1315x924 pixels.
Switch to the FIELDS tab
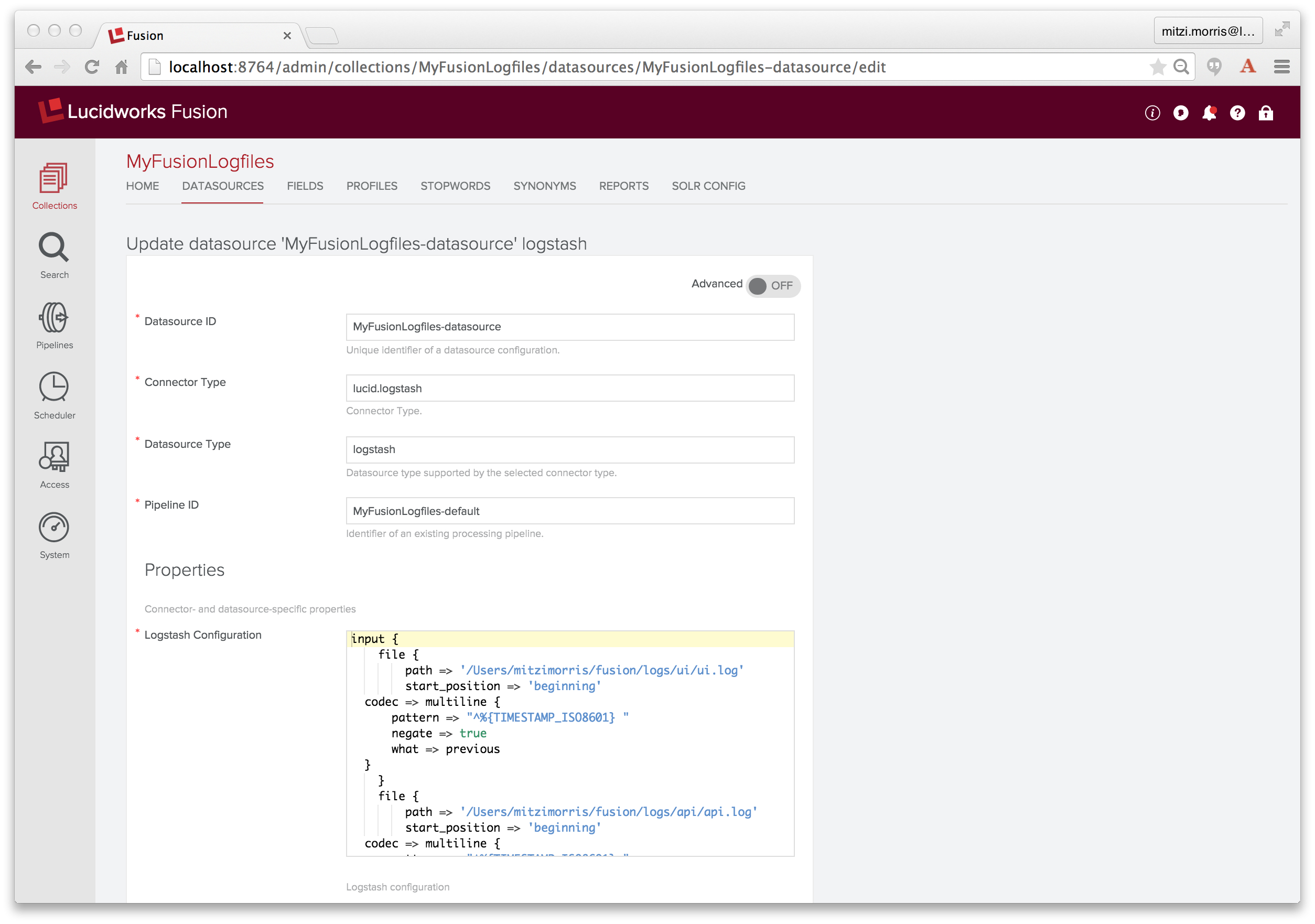(x=305, y=186)
